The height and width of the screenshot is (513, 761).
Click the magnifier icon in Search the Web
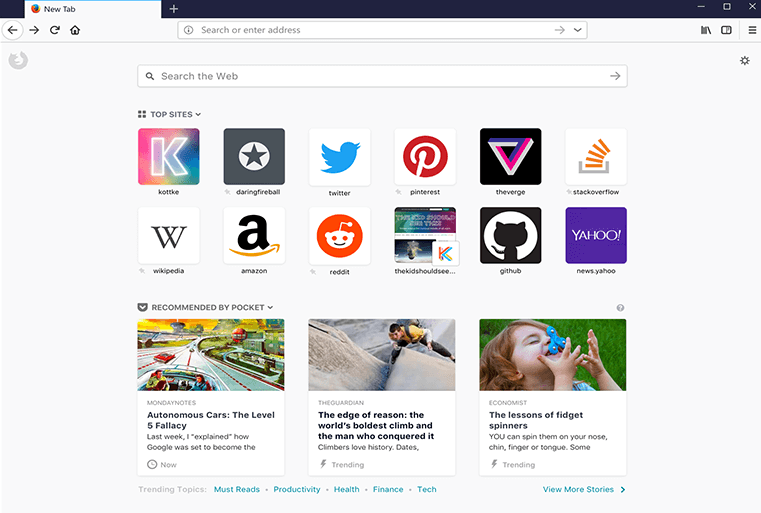pos(150,76)
